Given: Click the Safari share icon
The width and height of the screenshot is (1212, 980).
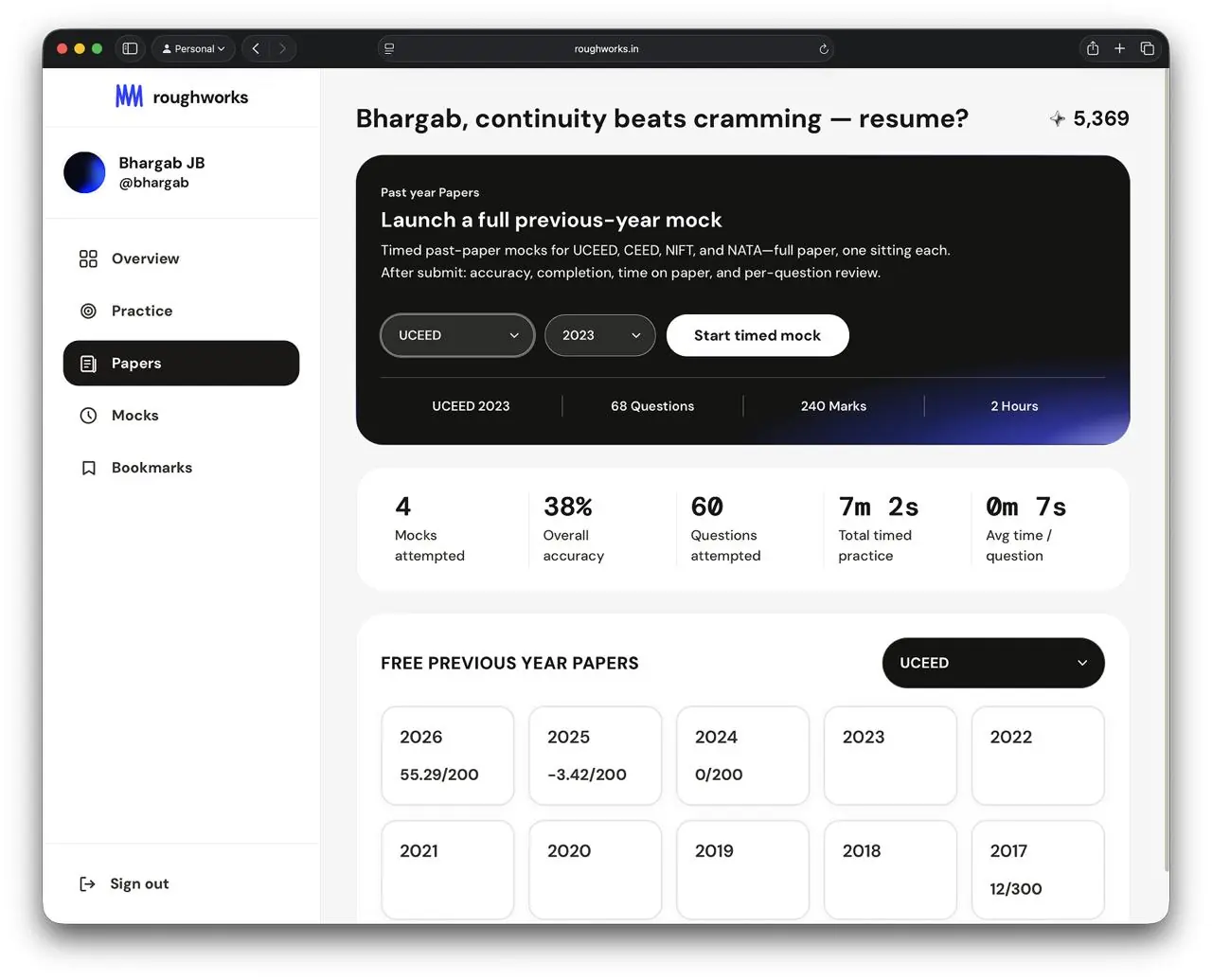Looking at the screenshot, I should click(1093, 48).
